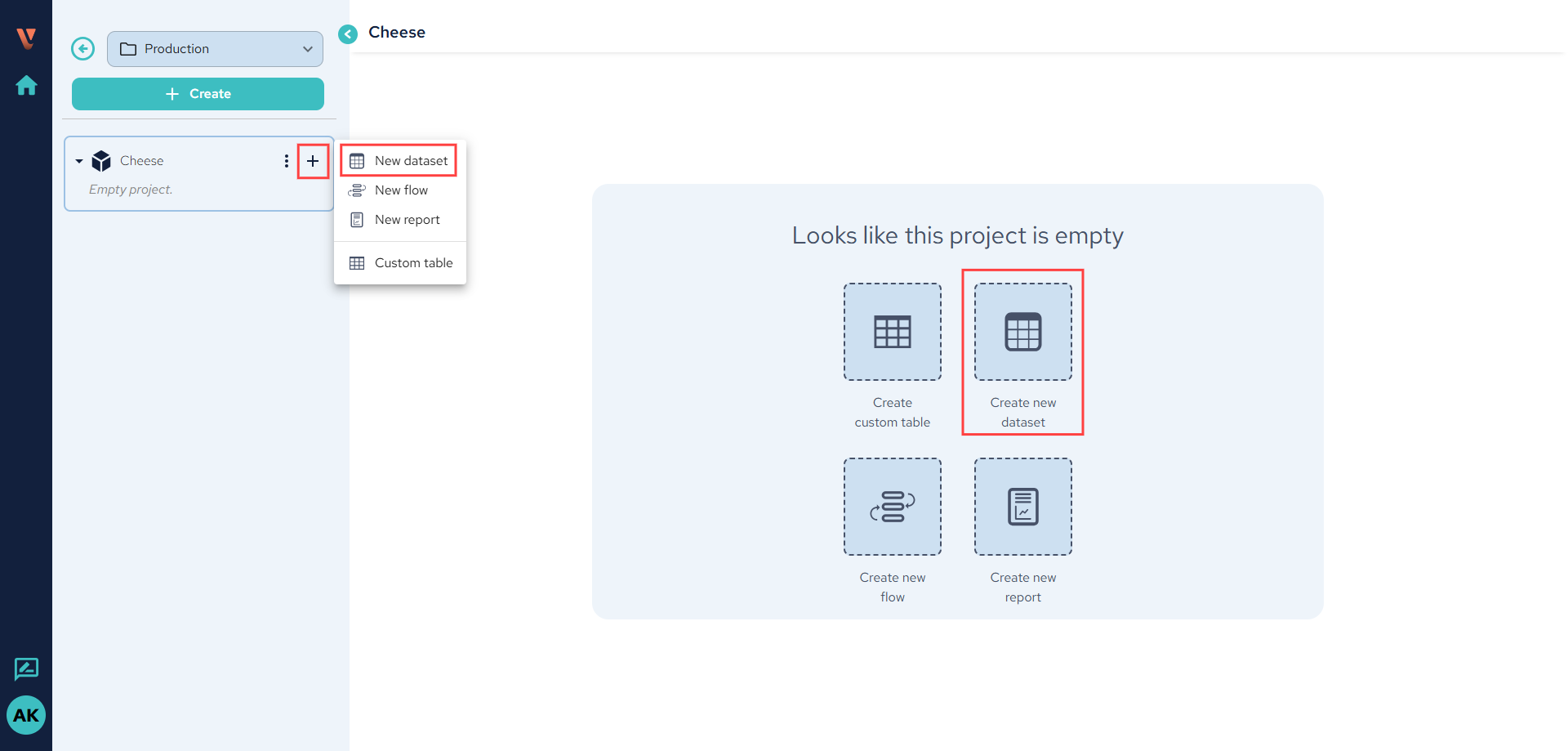The width and height of the screenshot is (1568, 751).
Task: Open the feedback chat icon
Action: click(26, 669)
